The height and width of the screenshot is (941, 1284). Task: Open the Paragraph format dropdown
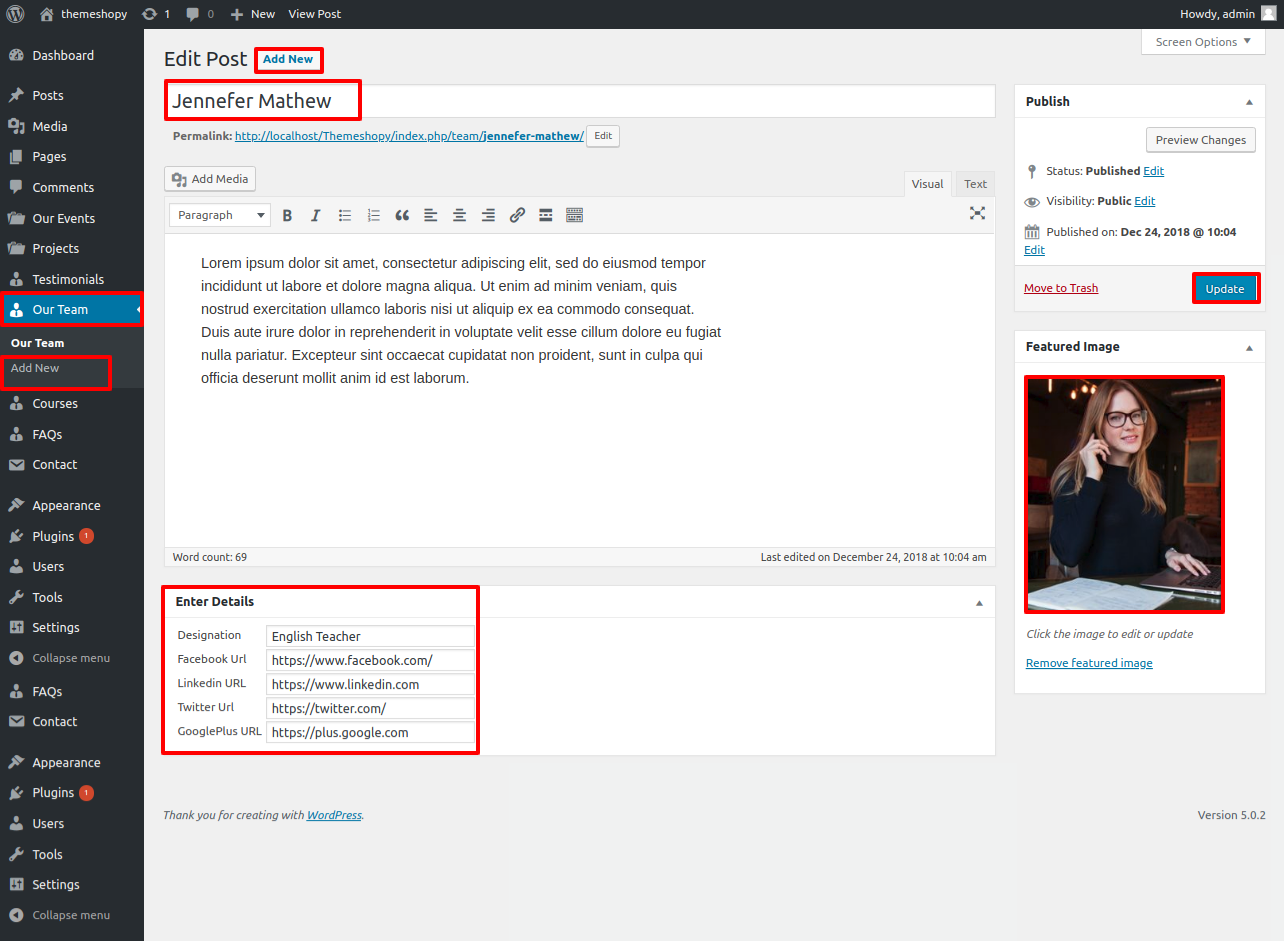[x=219, y=215]
